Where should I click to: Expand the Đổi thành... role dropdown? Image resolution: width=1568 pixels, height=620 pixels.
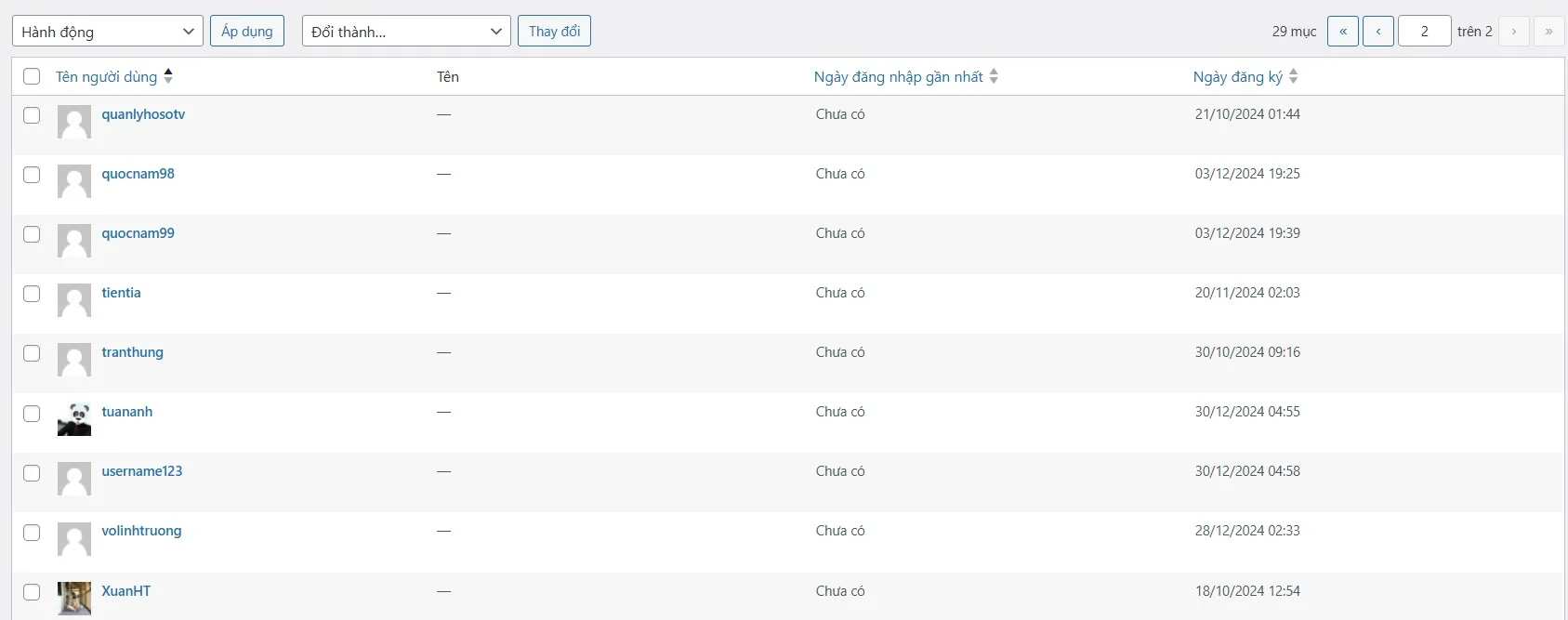pyautogui.click(x=406, y=32)
